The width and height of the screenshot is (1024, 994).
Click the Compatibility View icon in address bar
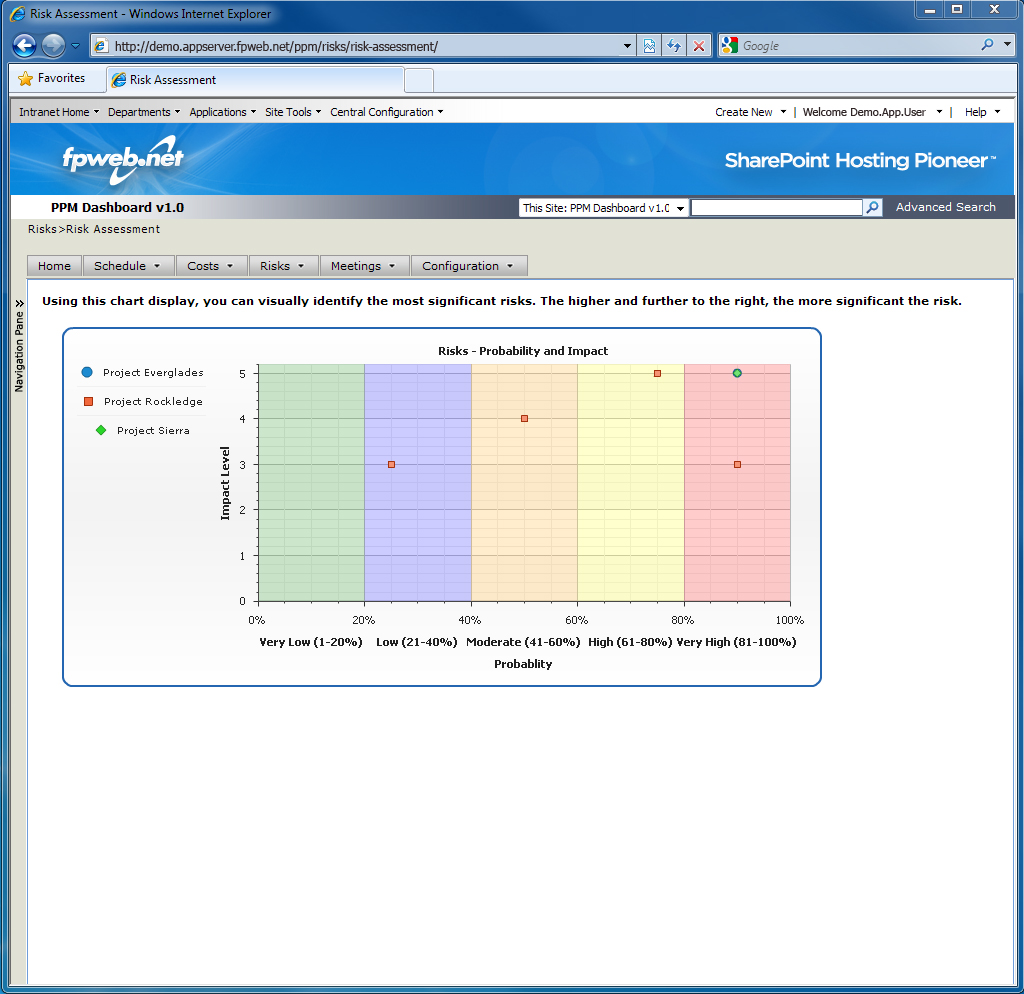650,46
